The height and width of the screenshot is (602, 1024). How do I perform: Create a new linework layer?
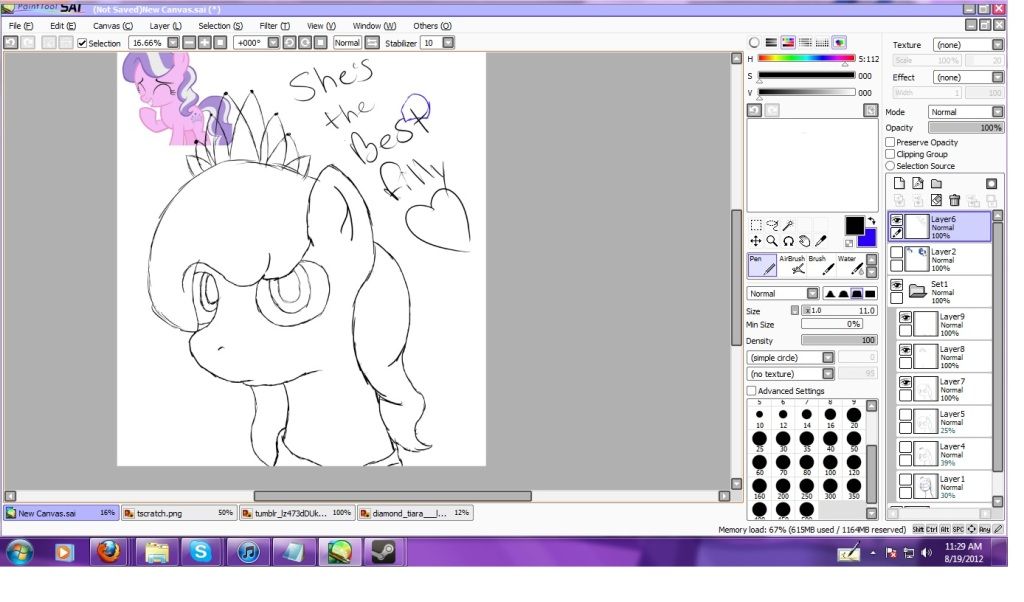click(918, 183)
